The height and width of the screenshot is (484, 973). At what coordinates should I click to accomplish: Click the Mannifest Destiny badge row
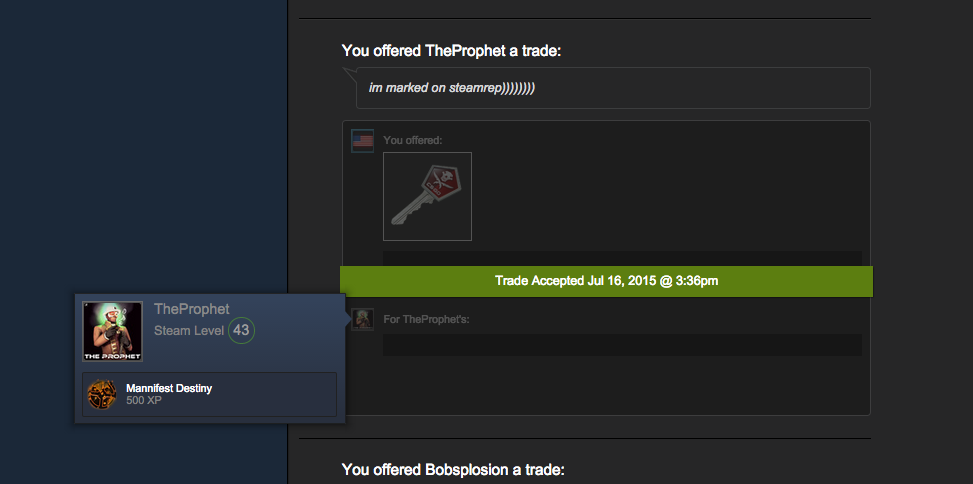point(210,394)
